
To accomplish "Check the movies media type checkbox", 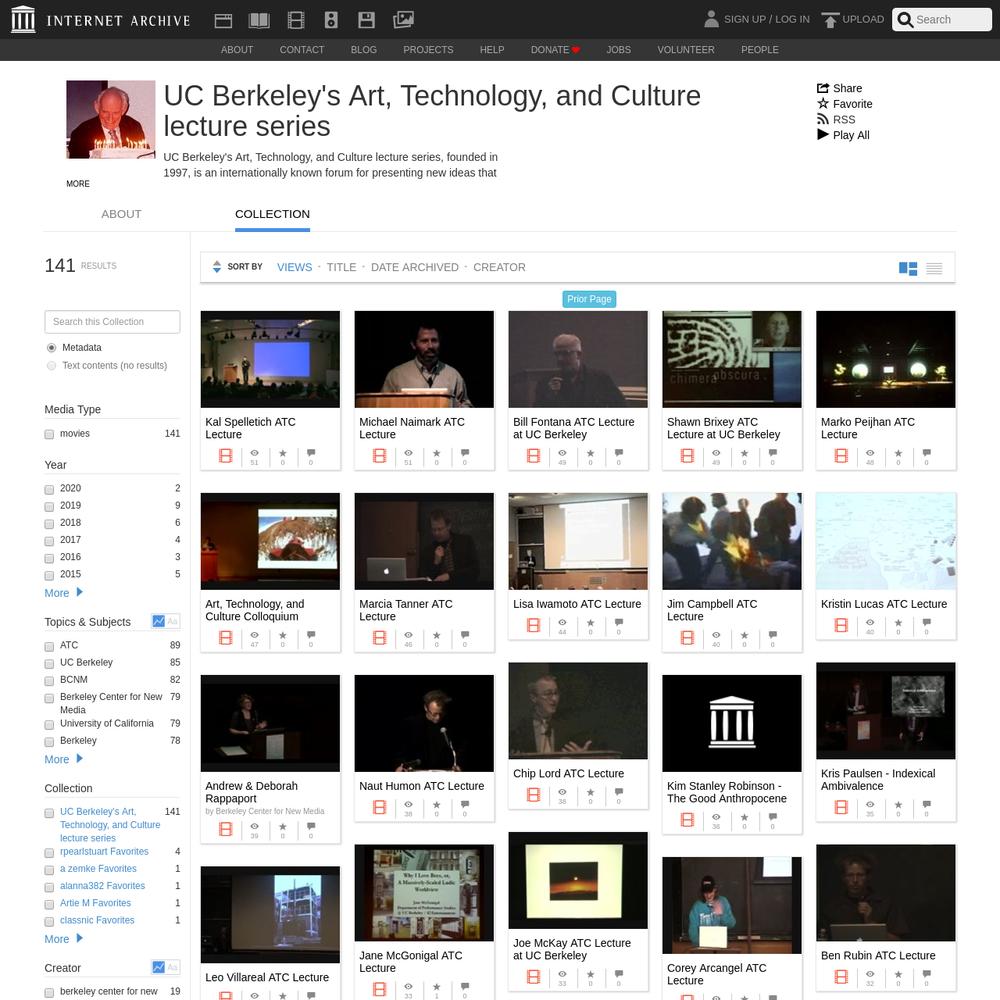I will click(x=49, y=434).
